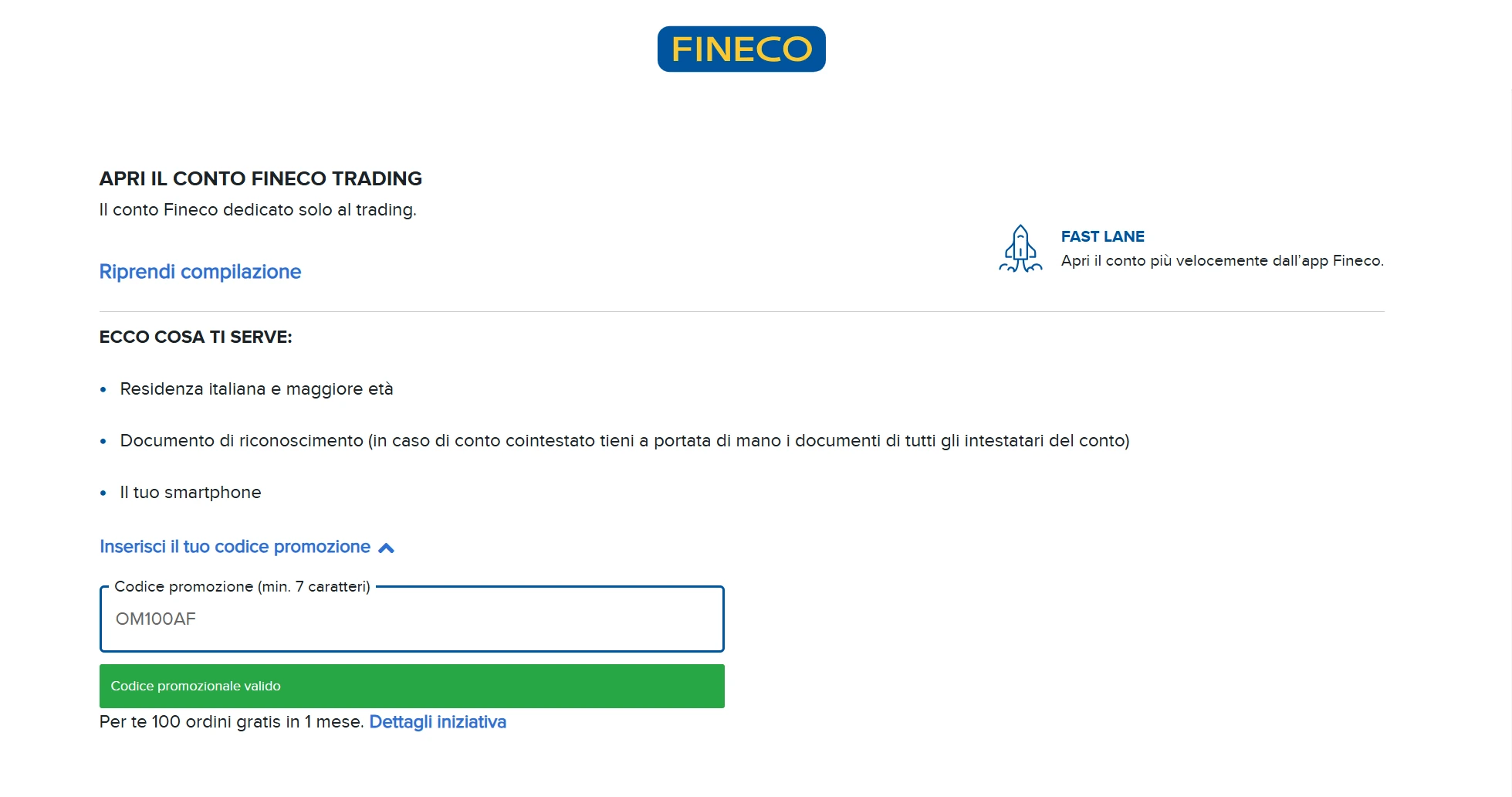The height and width of the screenshot is (797, 1512).
Task: Click the FAST LANE heading
Action: click(1102, 236)
